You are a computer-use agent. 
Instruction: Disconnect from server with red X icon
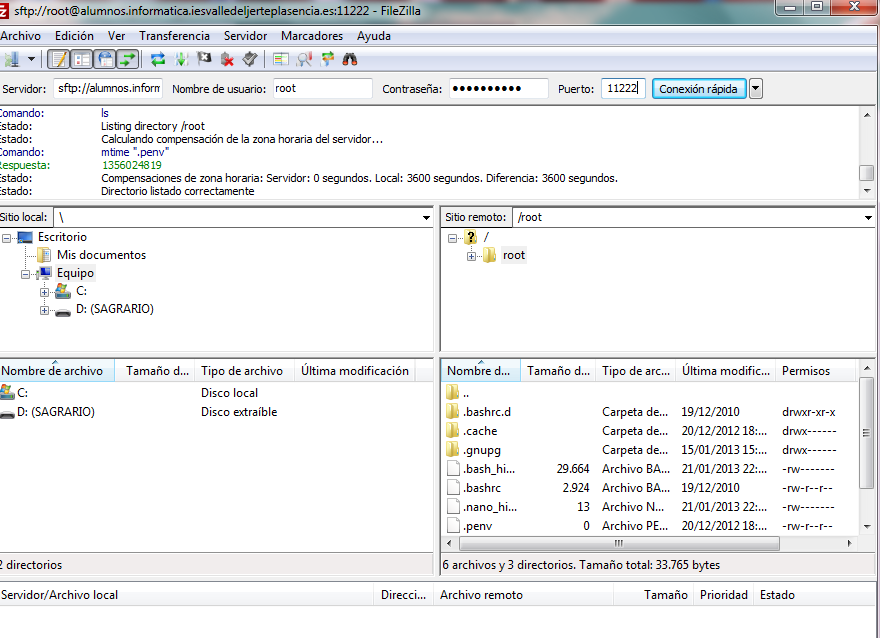coord(227,59)
